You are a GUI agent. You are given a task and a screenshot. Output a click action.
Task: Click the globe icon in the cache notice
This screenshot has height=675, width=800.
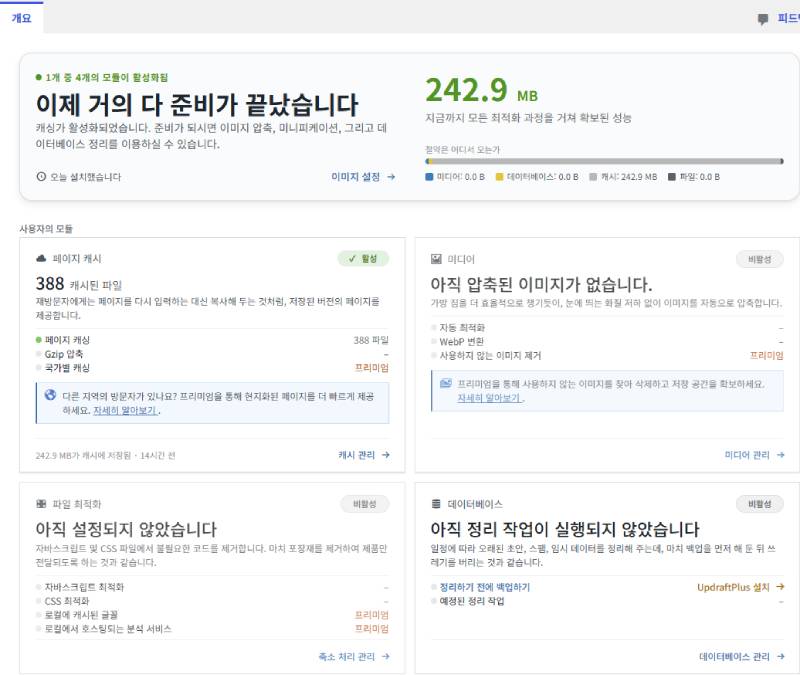(50, 395)
